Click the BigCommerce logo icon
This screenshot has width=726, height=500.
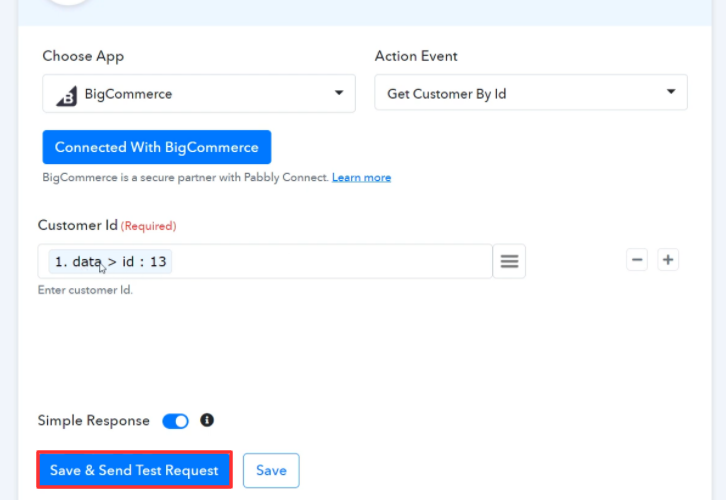pos(67,96)
